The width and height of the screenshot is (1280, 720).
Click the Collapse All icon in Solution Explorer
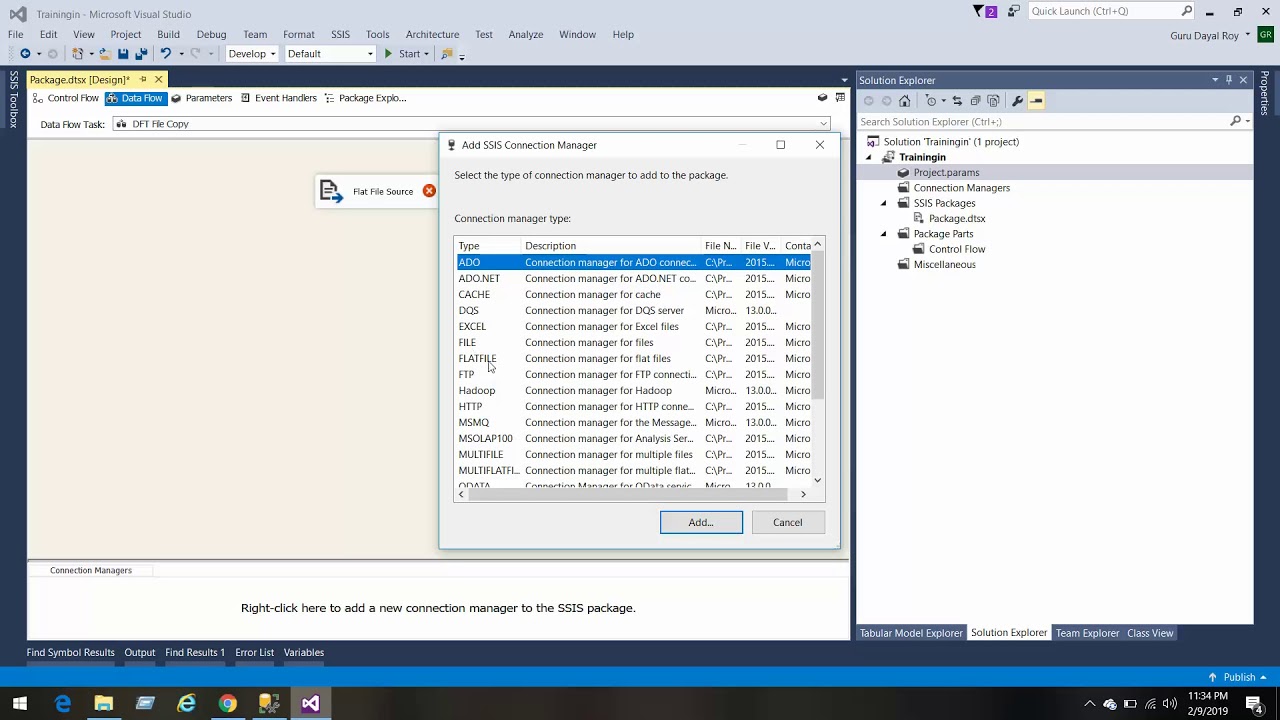pyautogui.click(x=975, y=101)
